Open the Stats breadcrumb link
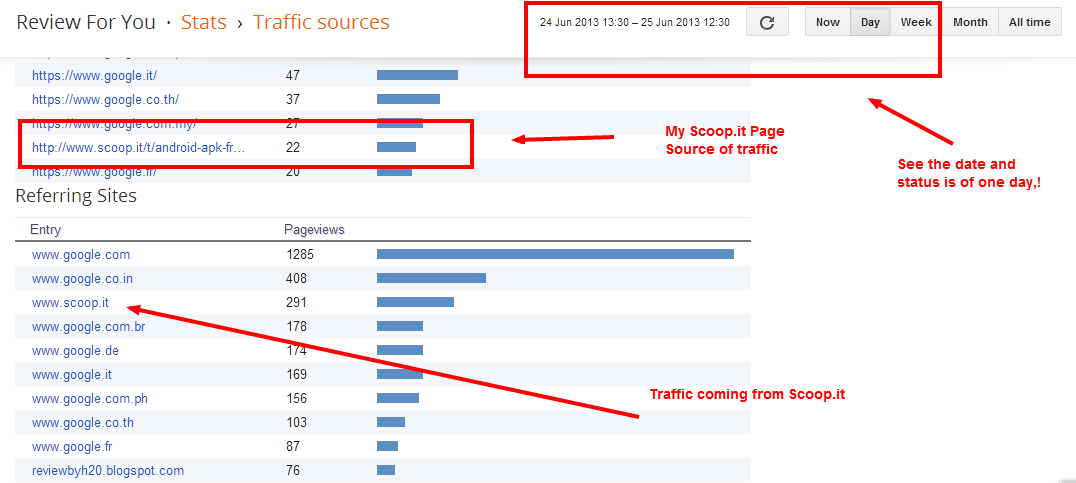The height and width of the screenshot is (483, 1076). pos(204,22)
